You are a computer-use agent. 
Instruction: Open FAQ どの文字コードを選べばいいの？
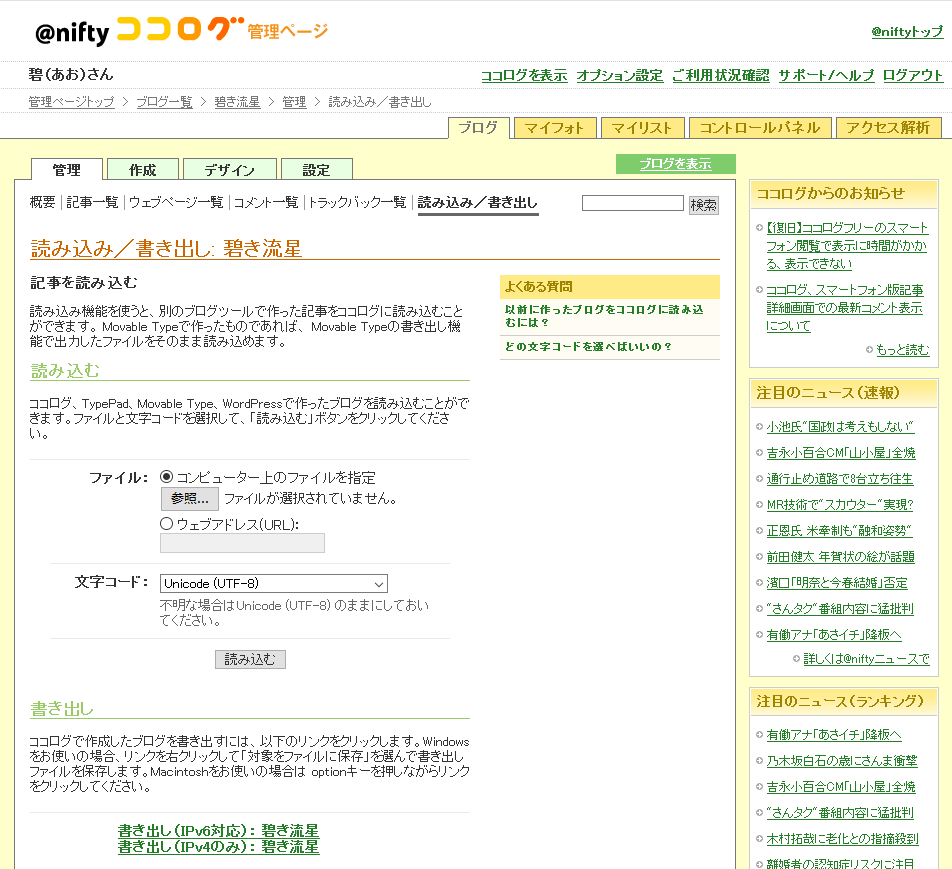(x=588, y=347)
